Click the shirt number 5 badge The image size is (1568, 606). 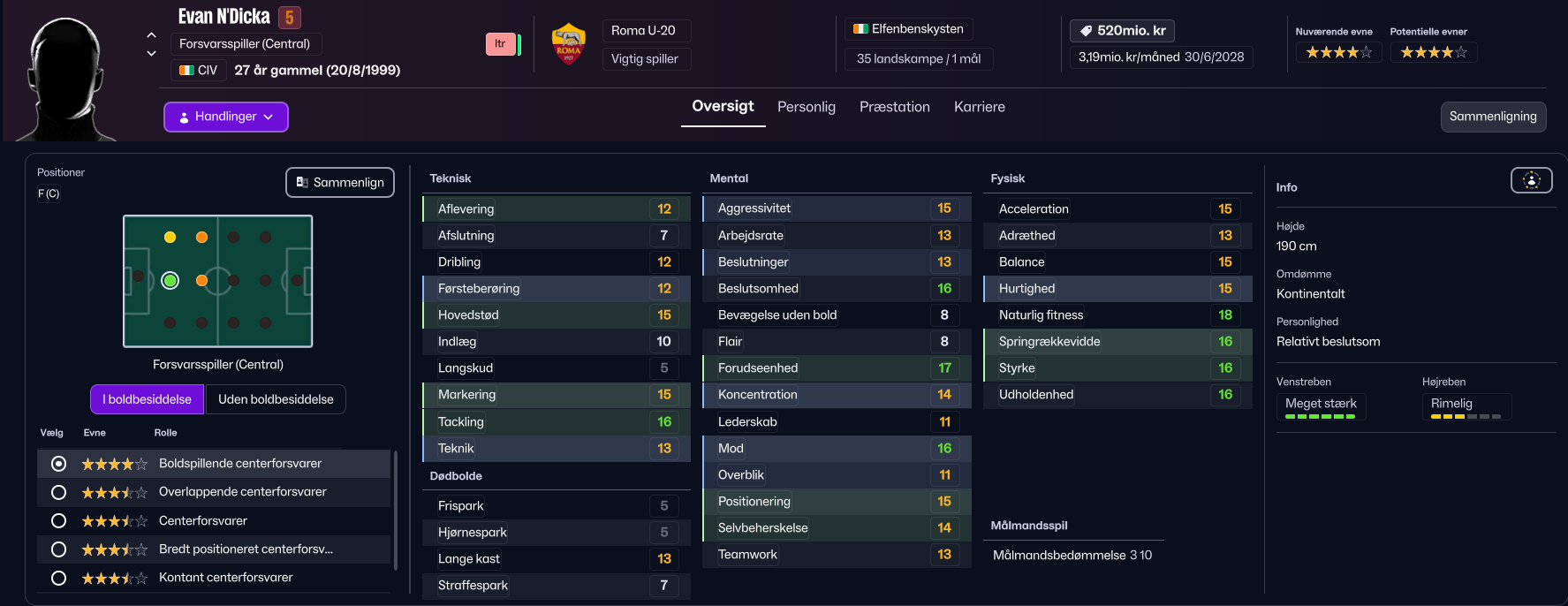pos(290,17)
